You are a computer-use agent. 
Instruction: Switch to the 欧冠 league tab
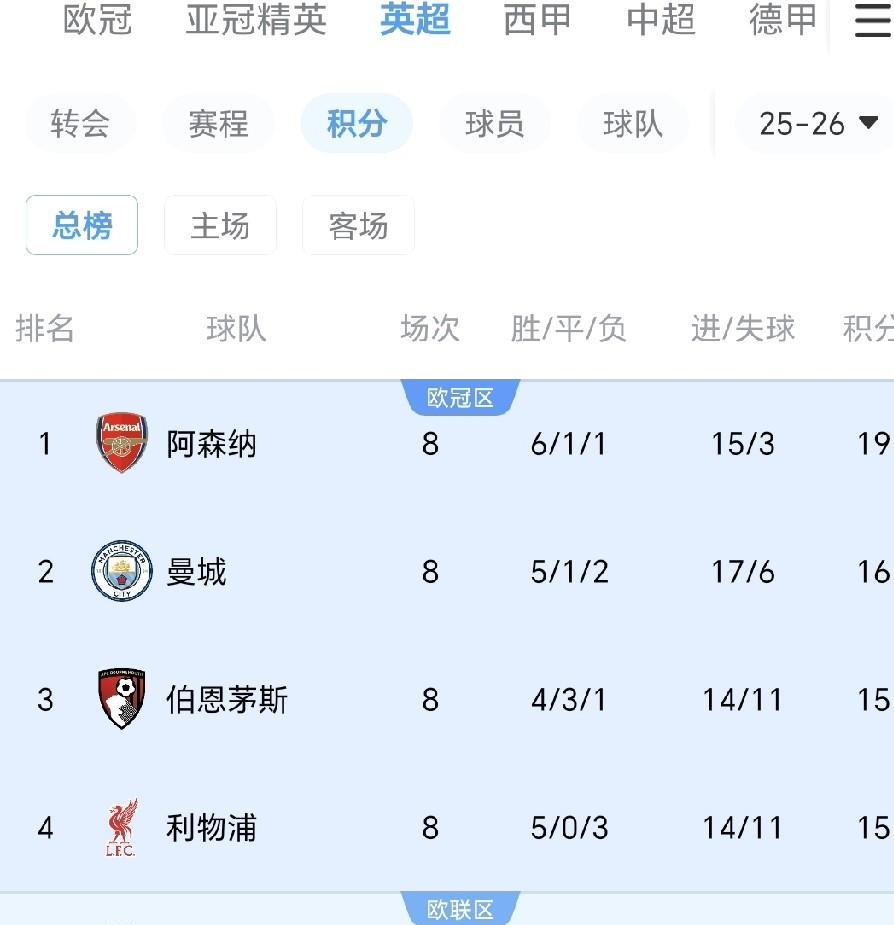98,20
